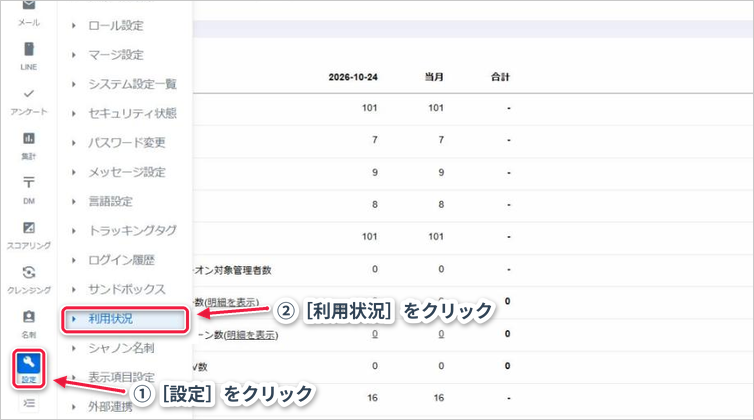
Task: Select the LINE sidebar icon
Action: 29,49
